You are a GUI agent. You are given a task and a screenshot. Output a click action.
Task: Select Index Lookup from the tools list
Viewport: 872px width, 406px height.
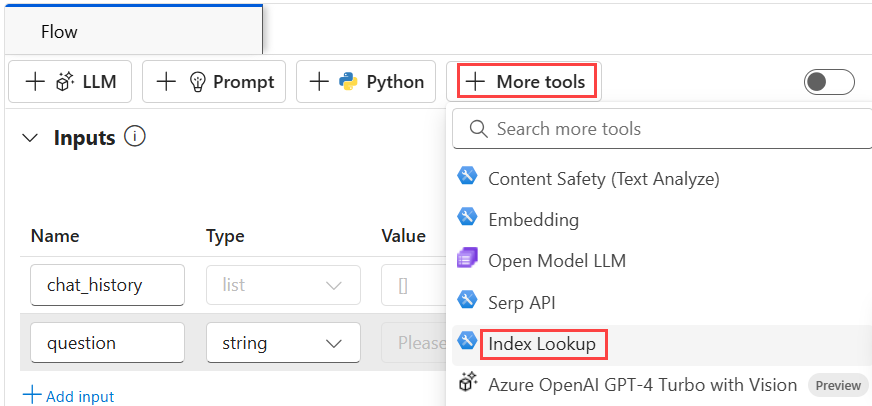pyautogui.click(x=542, y=344)
